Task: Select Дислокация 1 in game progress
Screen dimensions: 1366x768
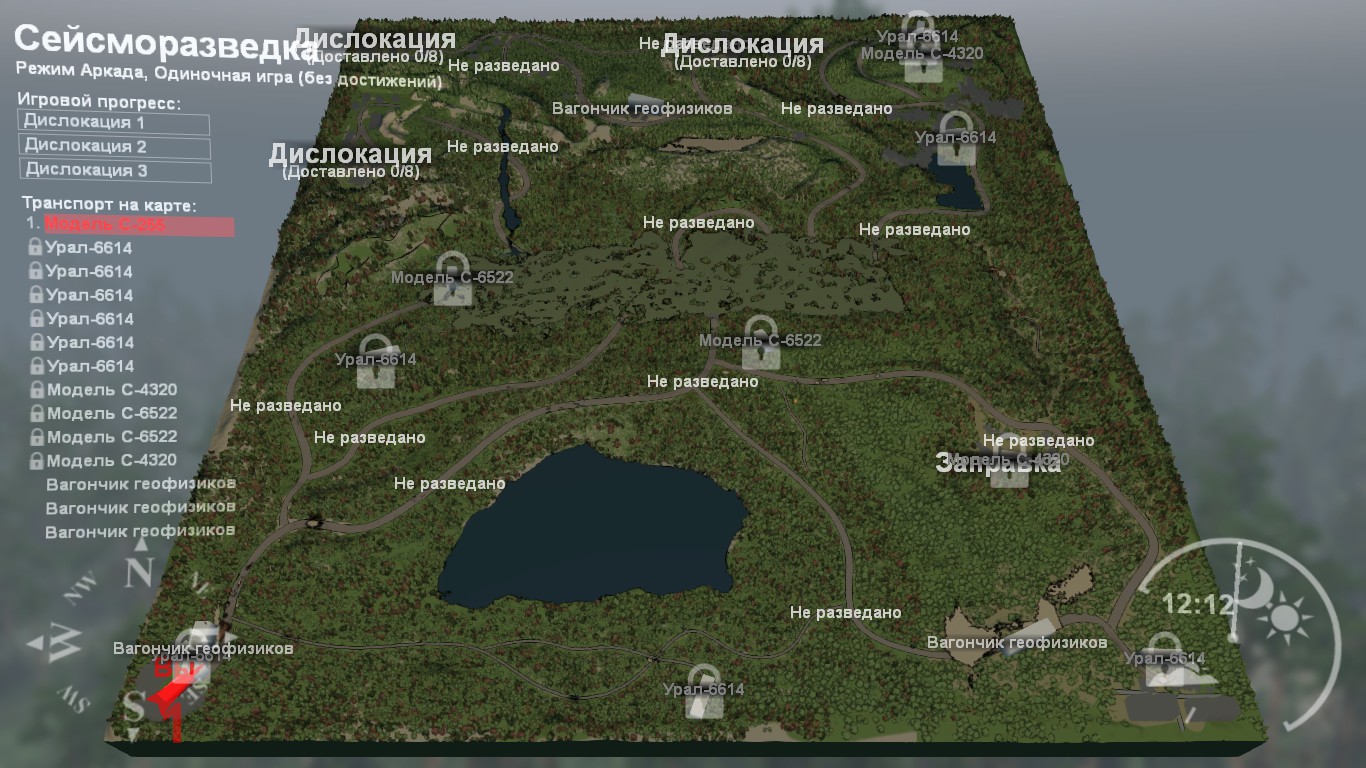Action: click(113, 123)
